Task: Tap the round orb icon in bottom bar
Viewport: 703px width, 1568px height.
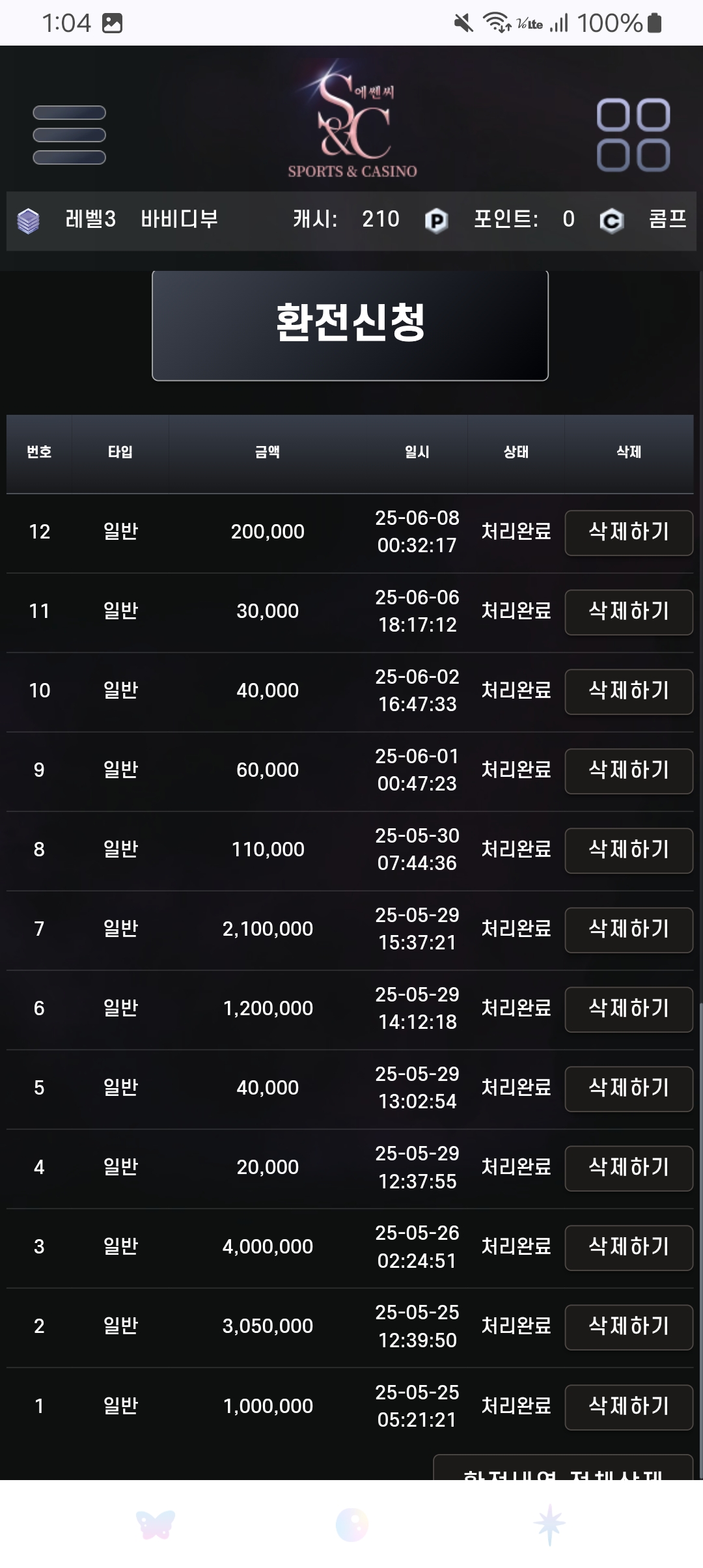Action: [x=351, y=1524]
